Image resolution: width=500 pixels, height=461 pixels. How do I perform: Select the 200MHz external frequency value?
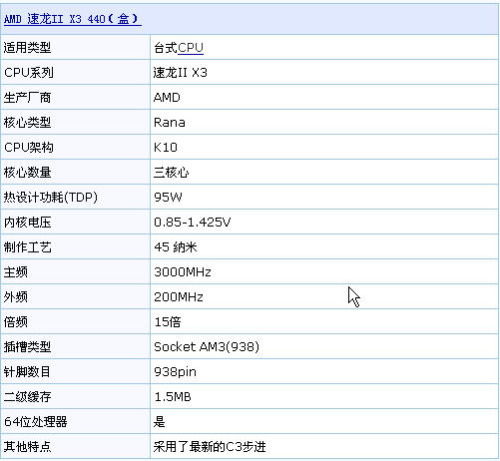[178, 297]
